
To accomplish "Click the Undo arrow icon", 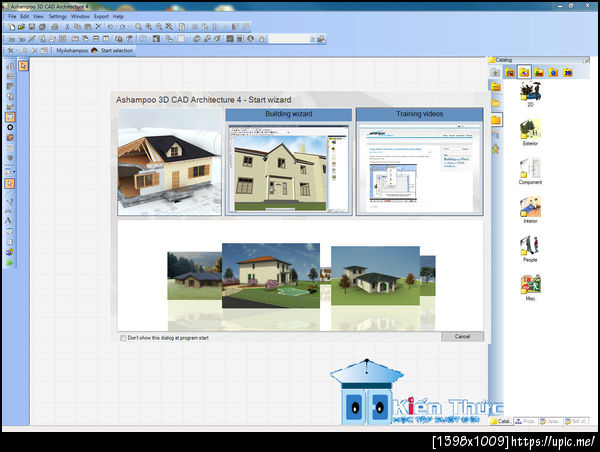I will [110, 27].
